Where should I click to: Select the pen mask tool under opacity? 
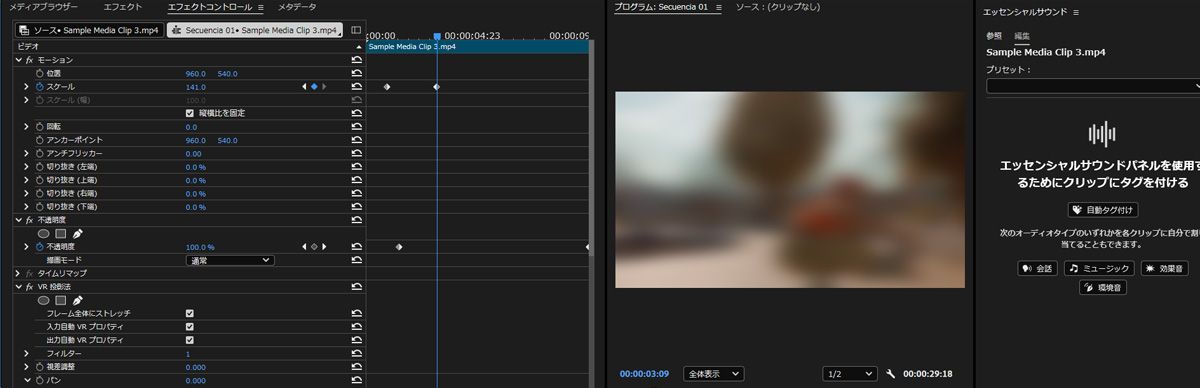[x=78, y=233]
